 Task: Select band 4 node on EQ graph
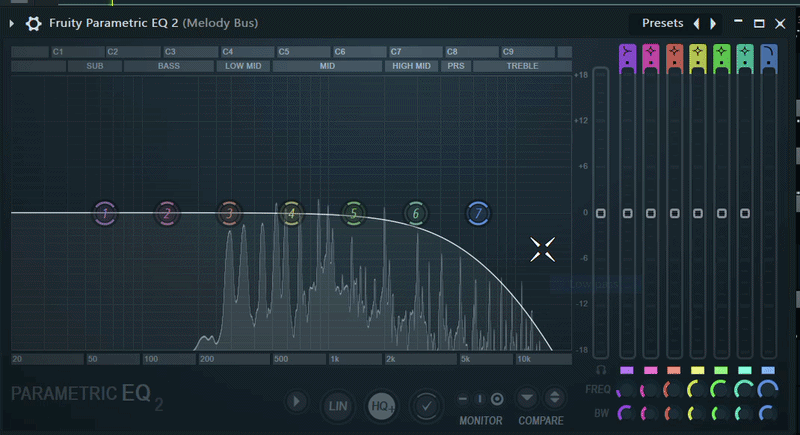coord(291,213)
